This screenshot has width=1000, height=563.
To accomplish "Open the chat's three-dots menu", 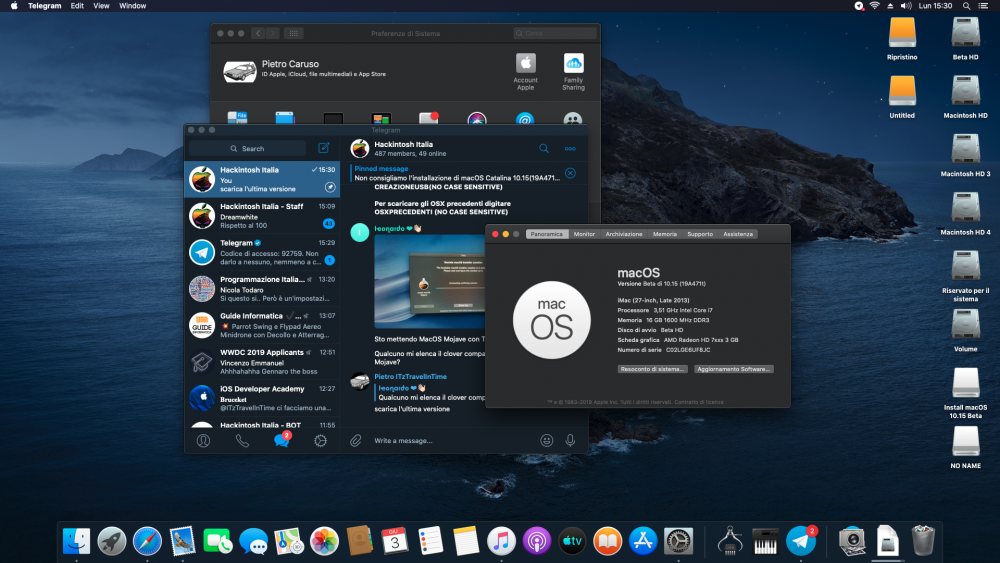I will point(570,149).
